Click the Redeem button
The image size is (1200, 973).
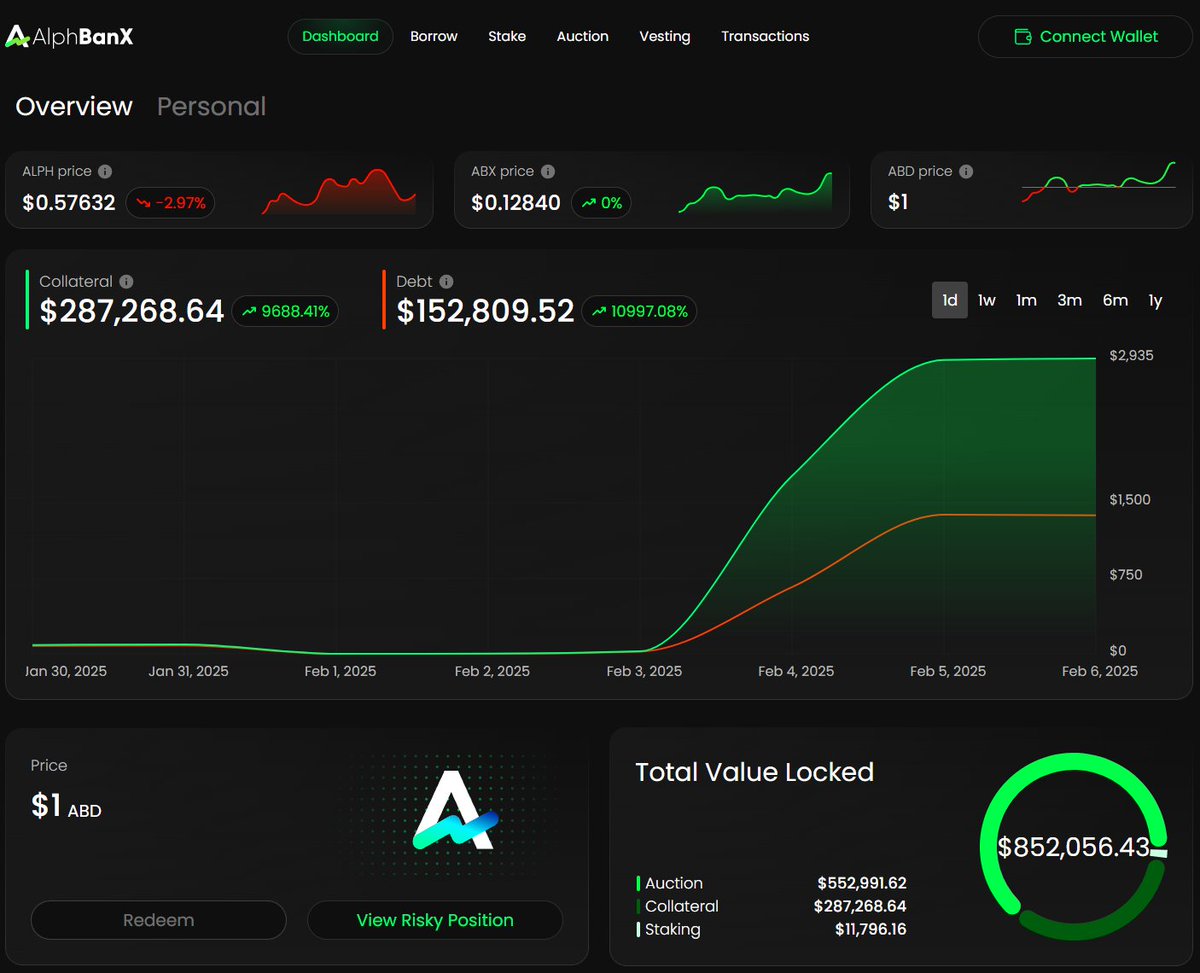(159, 920)
